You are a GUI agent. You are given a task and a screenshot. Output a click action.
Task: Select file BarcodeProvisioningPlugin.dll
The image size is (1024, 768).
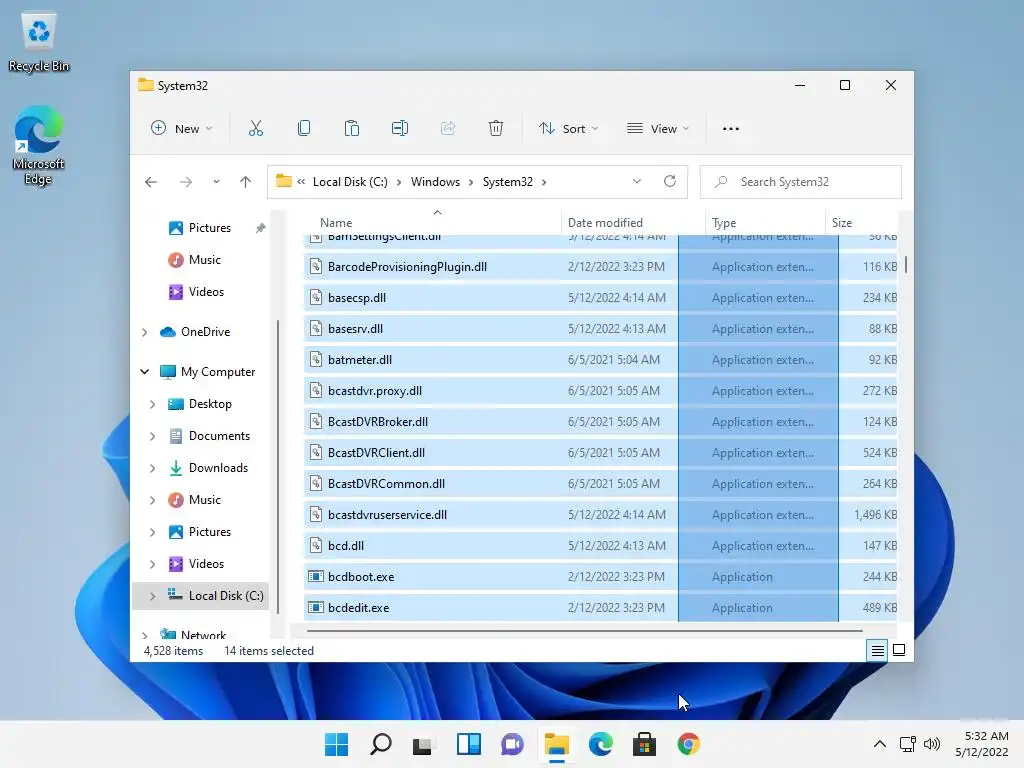click(600, 267)
